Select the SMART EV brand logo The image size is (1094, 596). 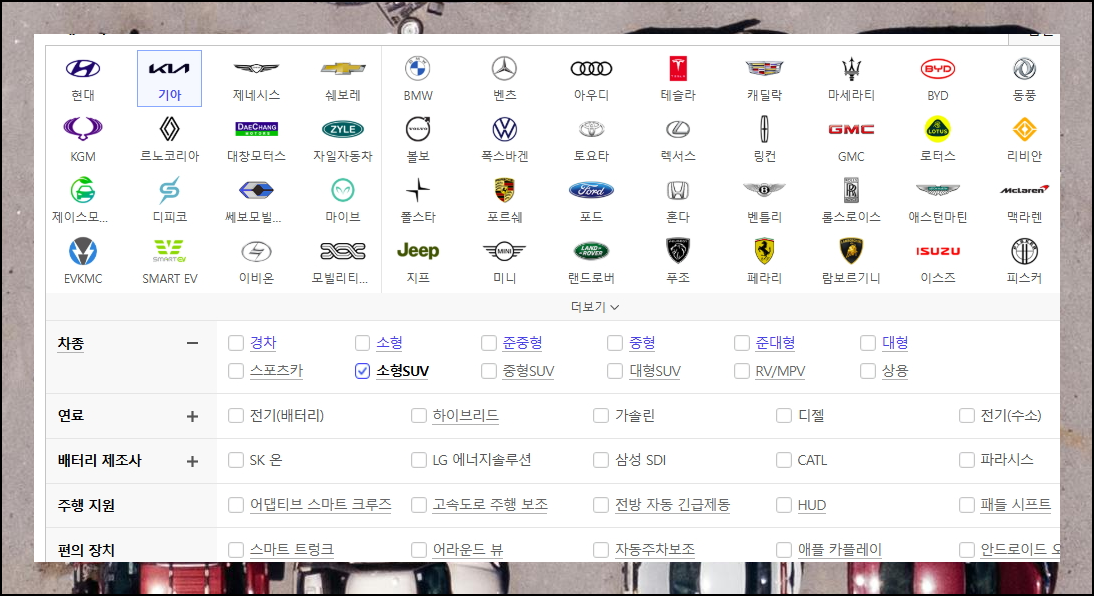point(170,251)
